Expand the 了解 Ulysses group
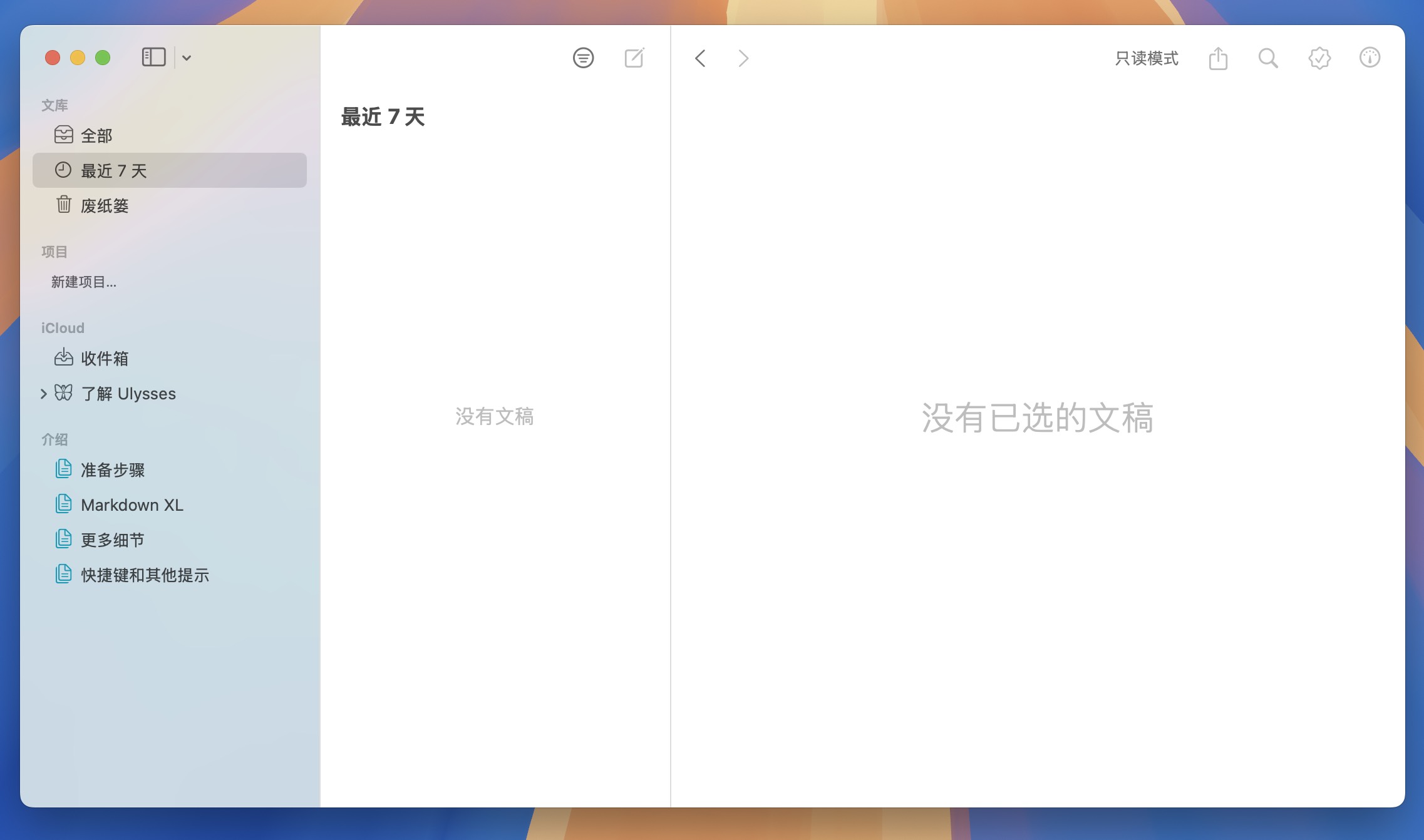Viewport: 1424px width, 840px height. (x=43, y=394)
